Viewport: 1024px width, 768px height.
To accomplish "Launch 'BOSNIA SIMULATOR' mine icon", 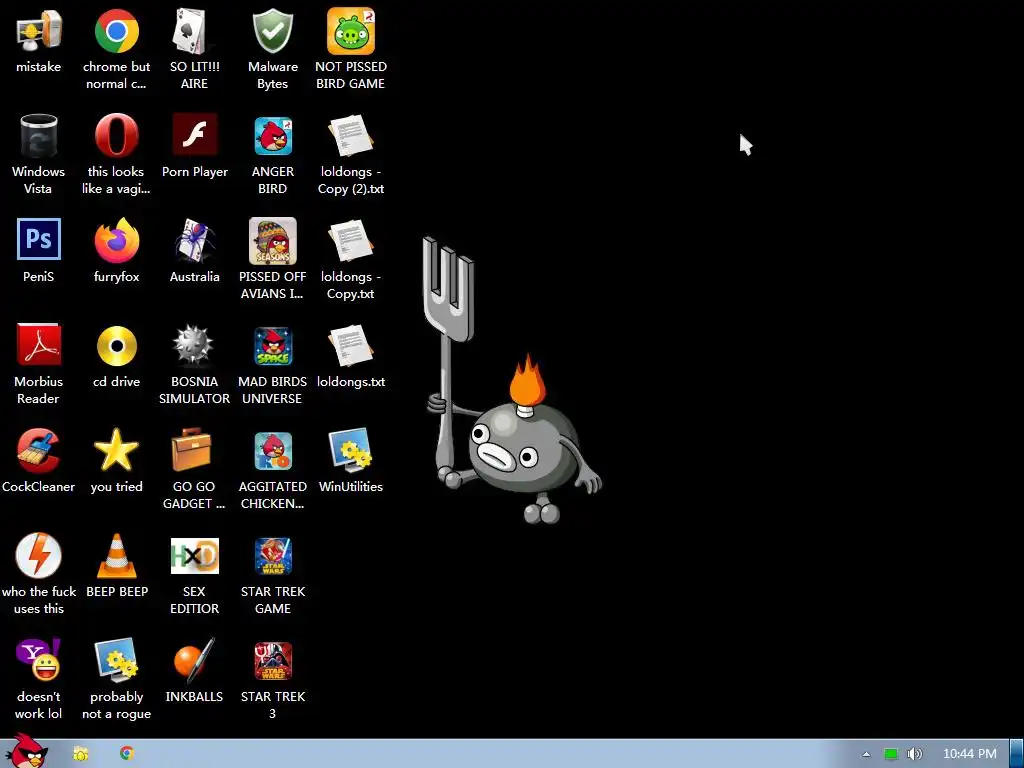I will pos(194,345).
